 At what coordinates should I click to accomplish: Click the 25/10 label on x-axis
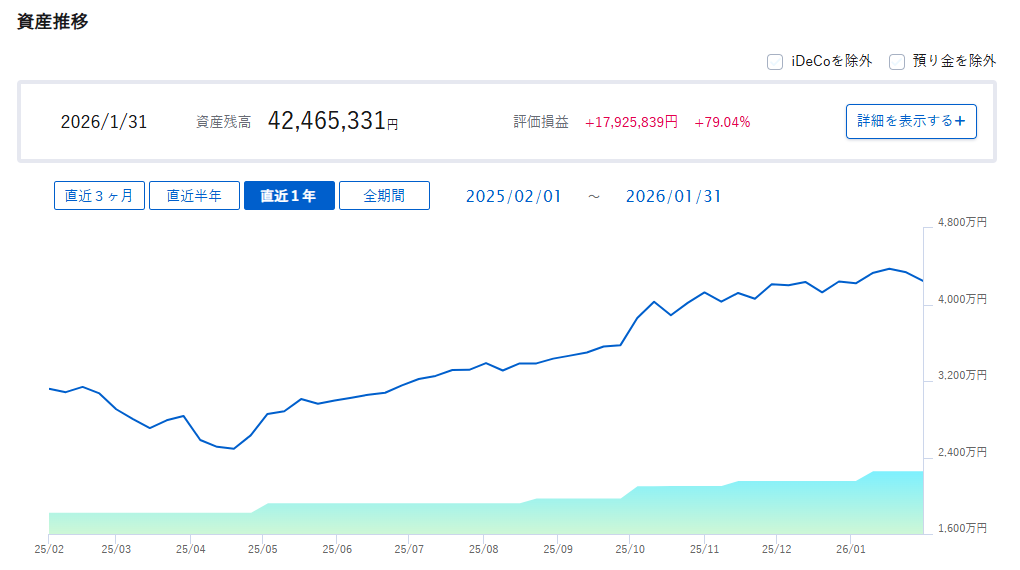(x=629, y=549)
